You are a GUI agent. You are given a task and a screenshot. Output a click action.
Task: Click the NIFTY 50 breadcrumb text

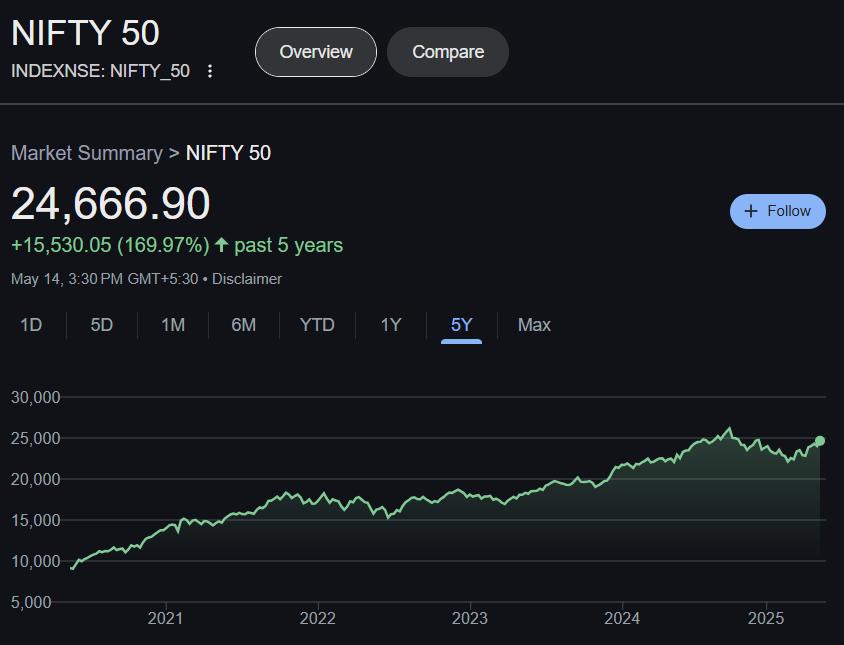click(228, 153)
